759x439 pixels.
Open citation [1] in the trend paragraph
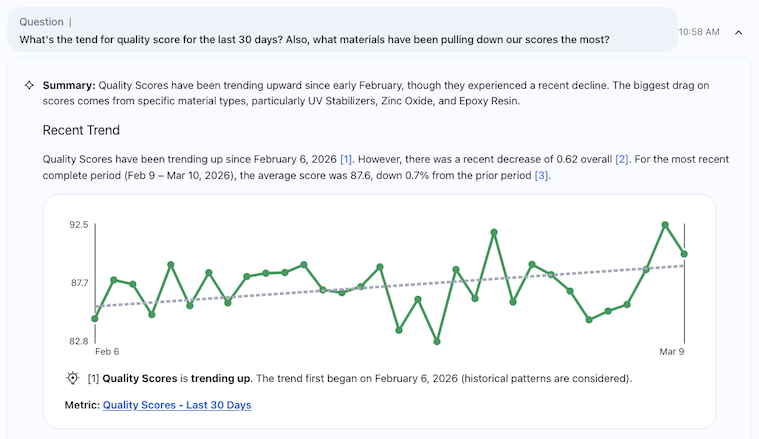click(x=347, y=159)
